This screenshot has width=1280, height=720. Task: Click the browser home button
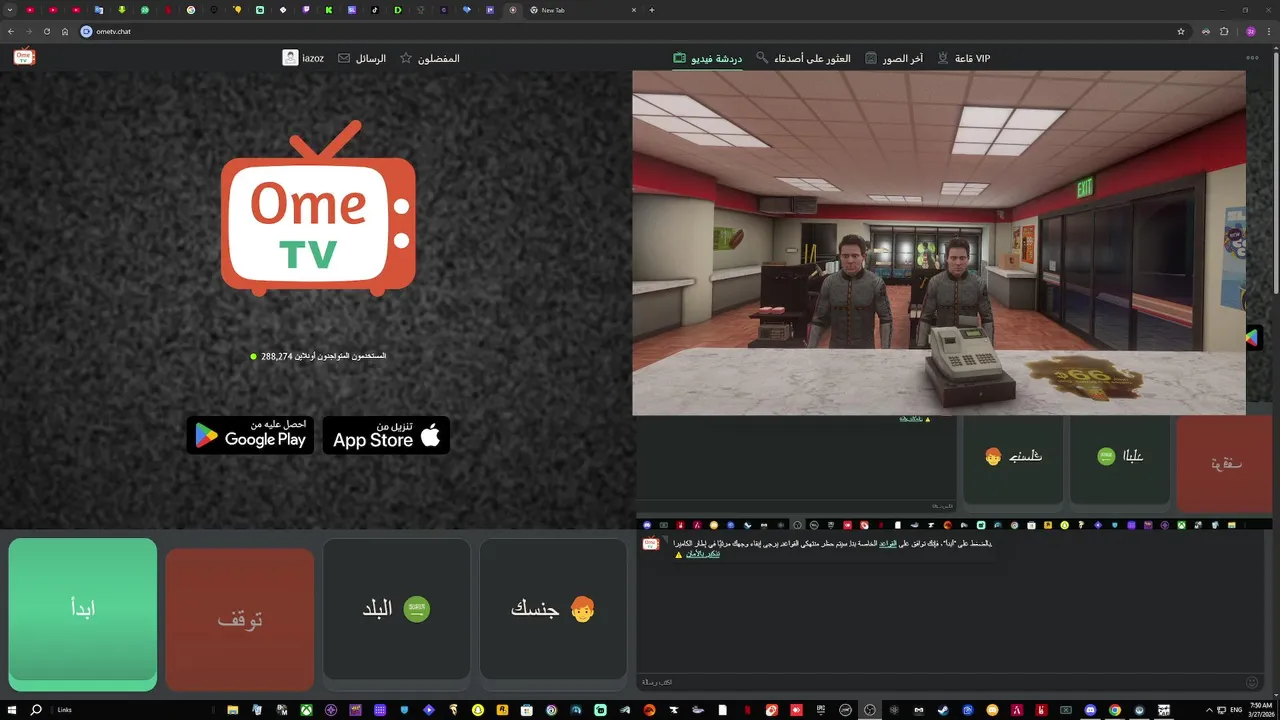coord(65,31)
